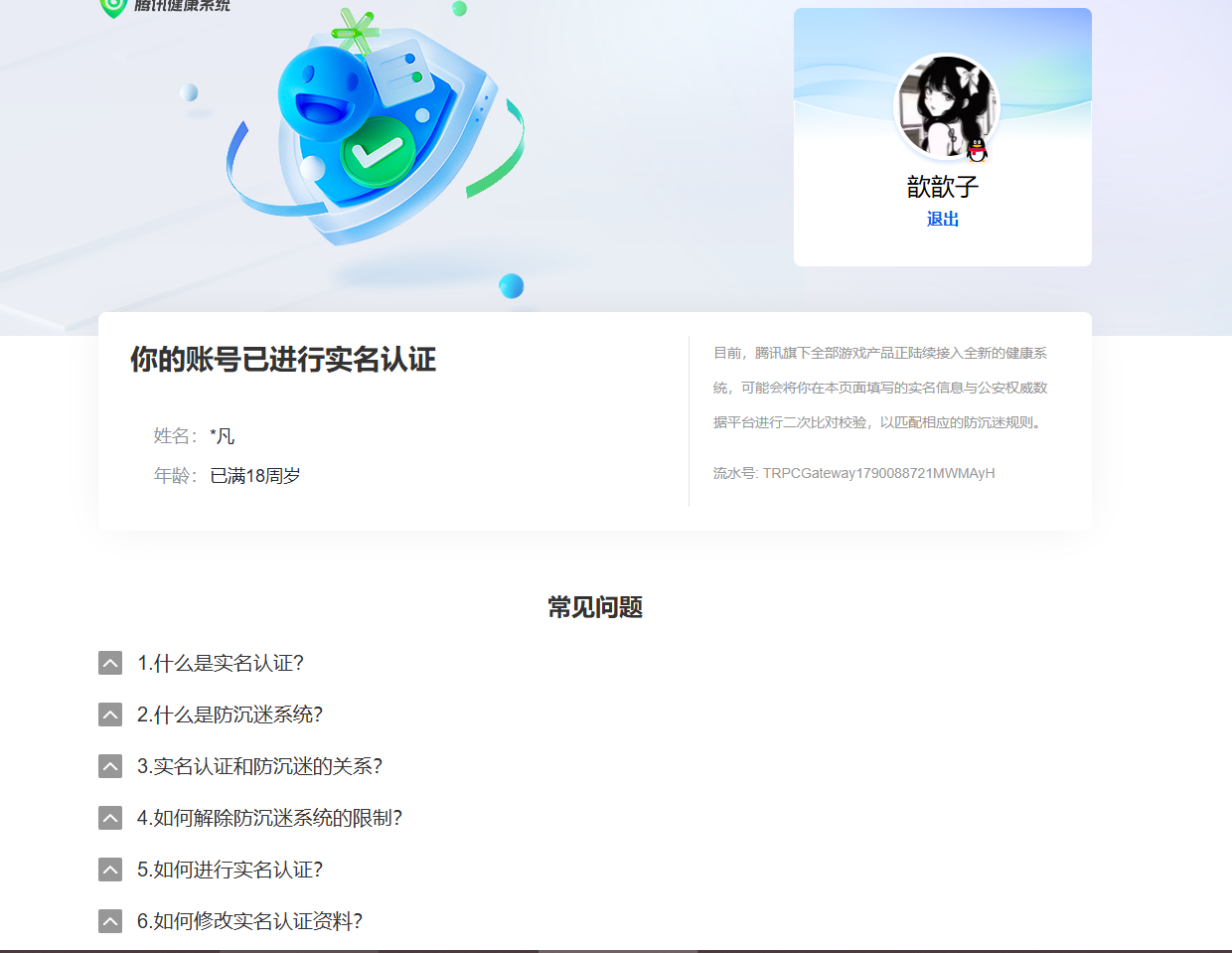This screenshot has height=953, width=1232.
Task: Expand chevron for 1.什么是实名认证?
Action: (110, 663)
